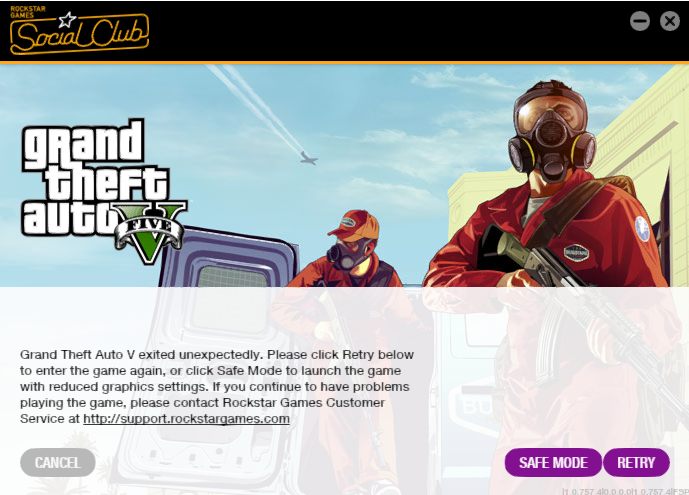Start the game in Safe Mode
Screen dimensions: 689x495
[x=553, y=462]
